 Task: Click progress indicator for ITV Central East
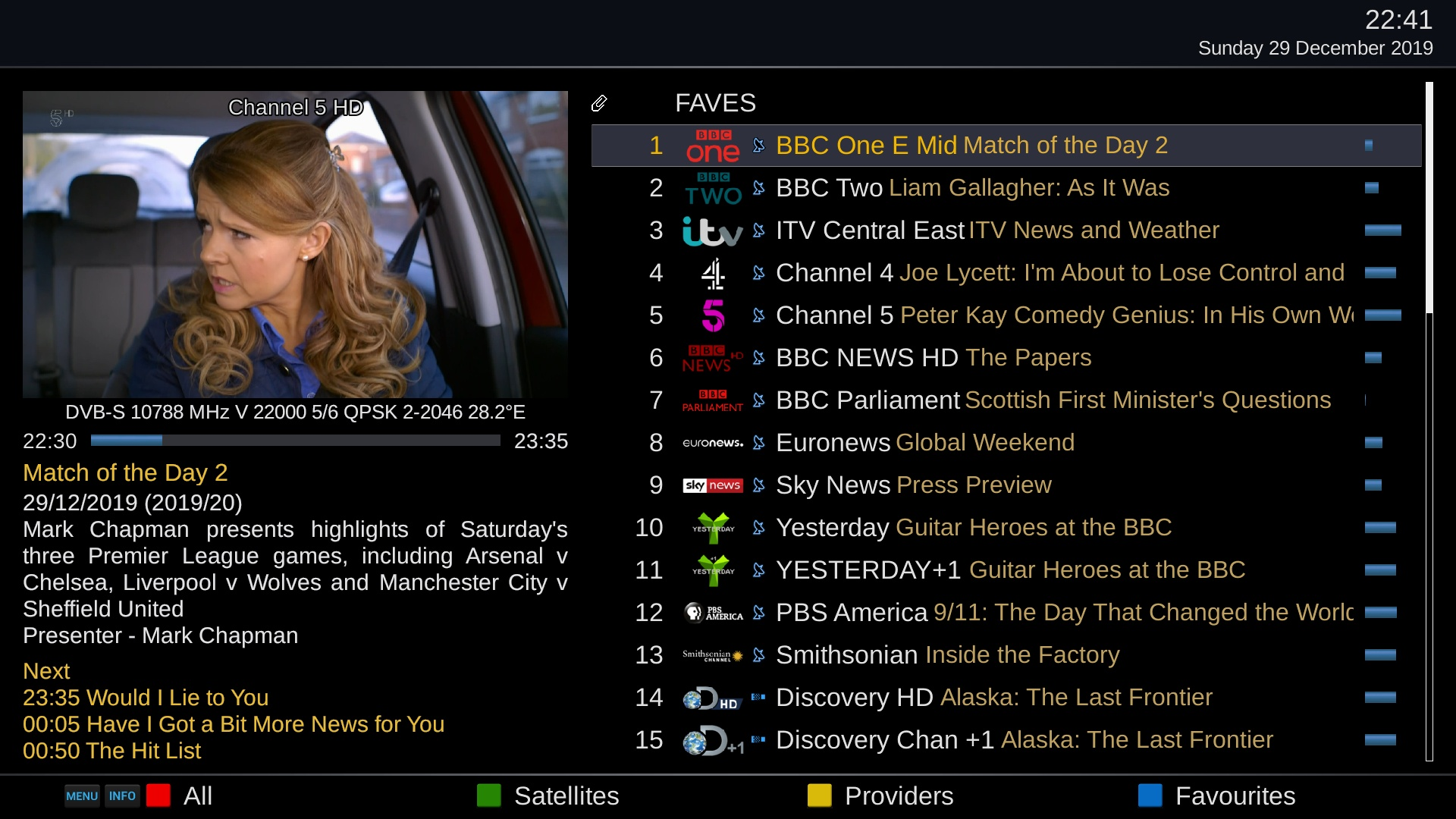point(1382,231)
